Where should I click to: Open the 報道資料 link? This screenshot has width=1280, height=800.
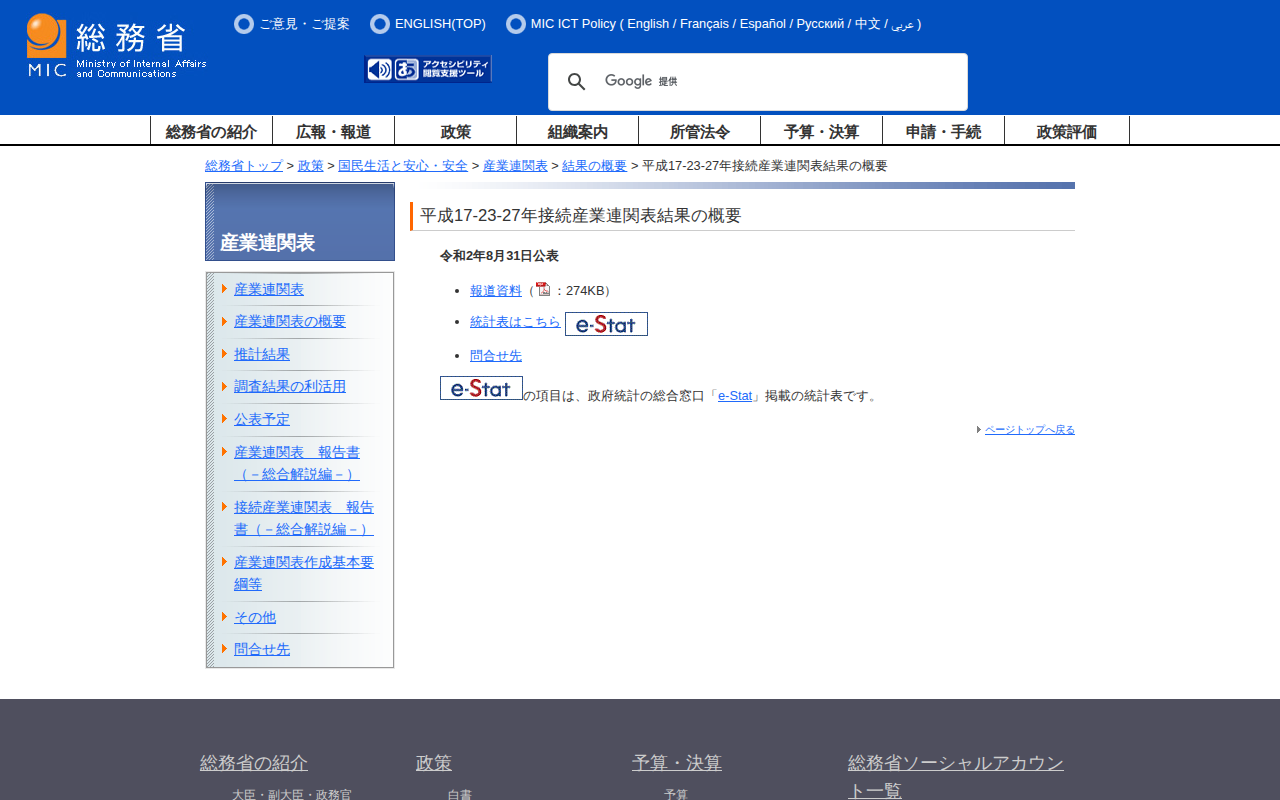pyautogui.click(x=496, y=291)
